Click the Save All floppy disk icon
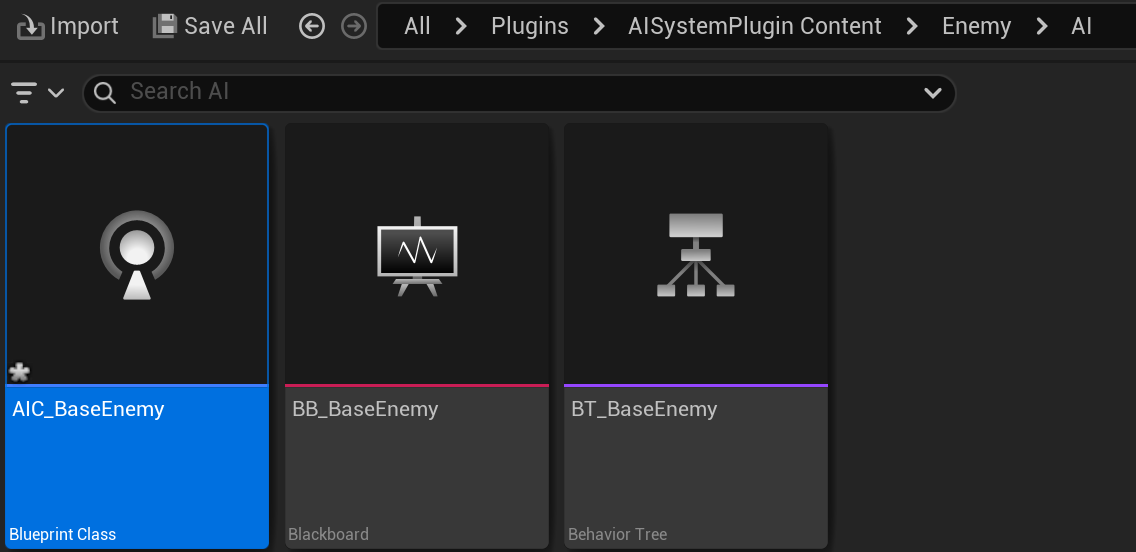Screen dimensions: 1136x552 164,26
